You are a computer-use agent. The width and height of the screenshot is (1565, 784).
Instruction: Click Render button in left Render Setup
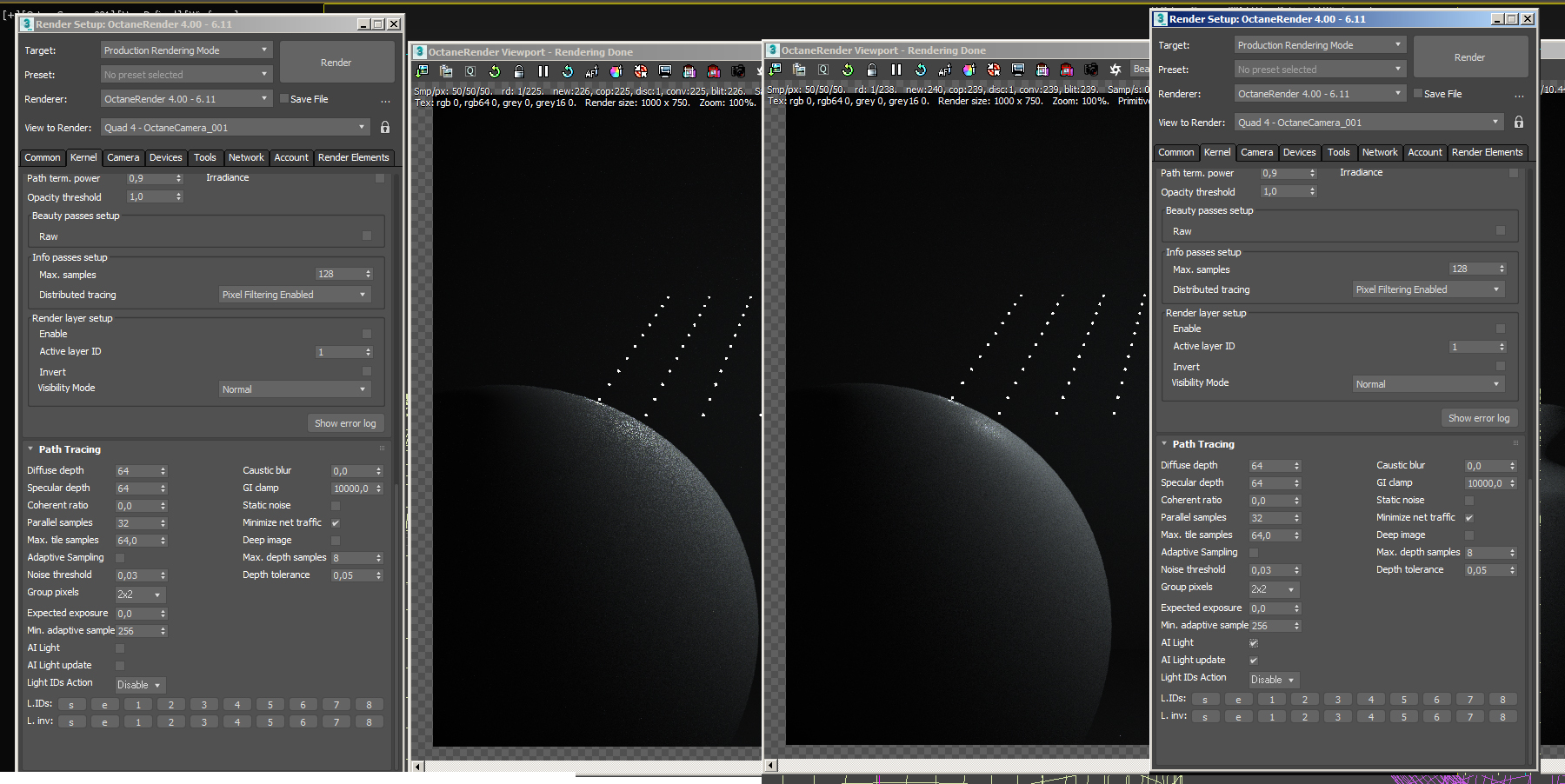(x=336, y=63)
